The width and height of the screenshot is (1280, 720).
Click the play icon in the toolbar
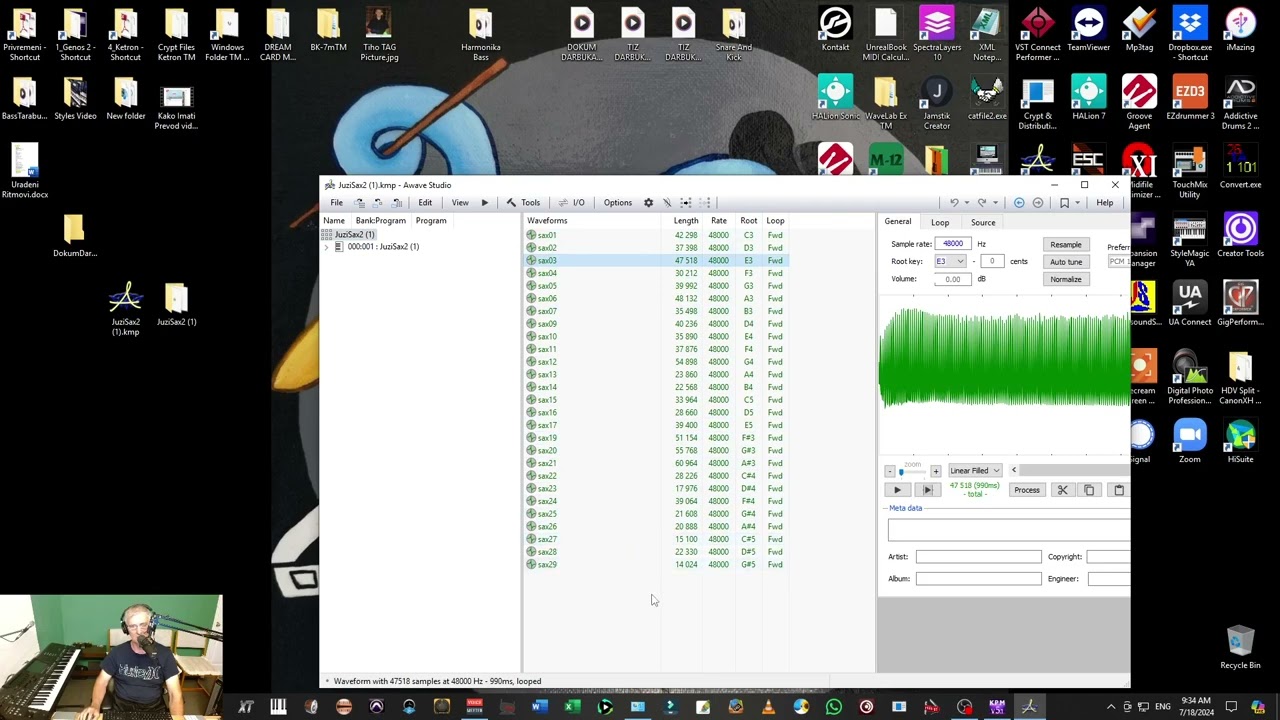tap(485, 203)
